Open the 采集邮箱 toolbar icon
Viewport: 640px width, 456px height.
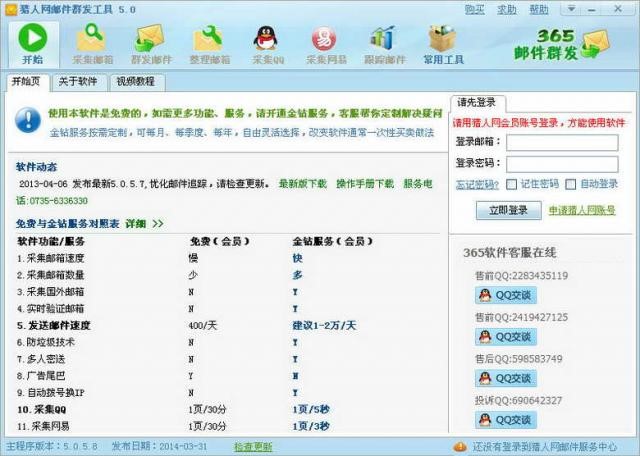(x=93, y=38)
